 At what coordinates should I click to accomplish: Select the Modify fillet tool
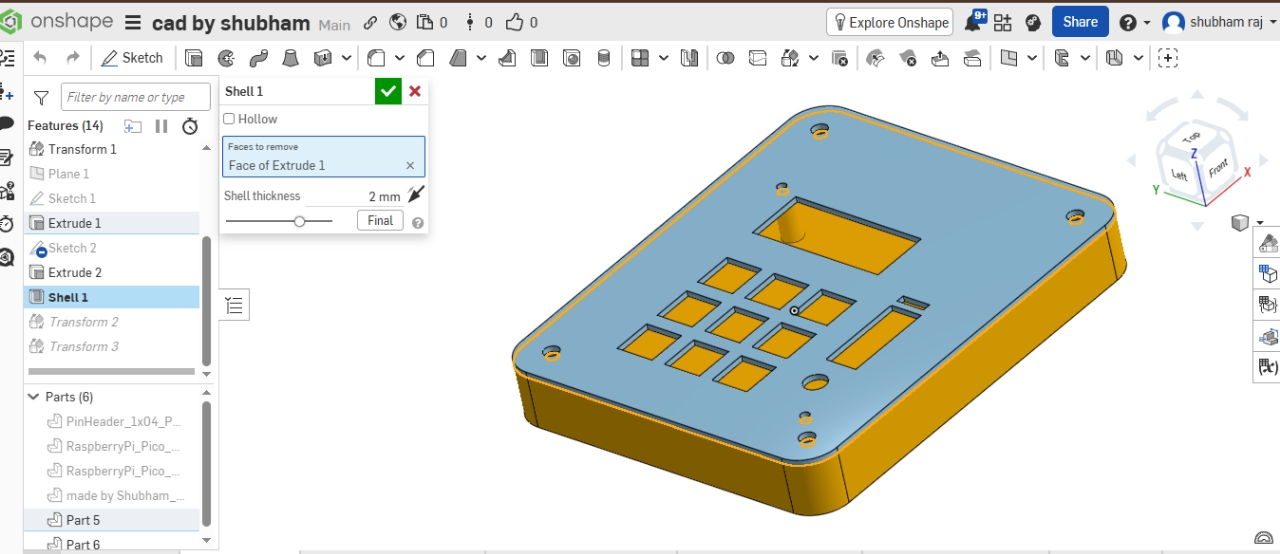(x=875, y=58)
